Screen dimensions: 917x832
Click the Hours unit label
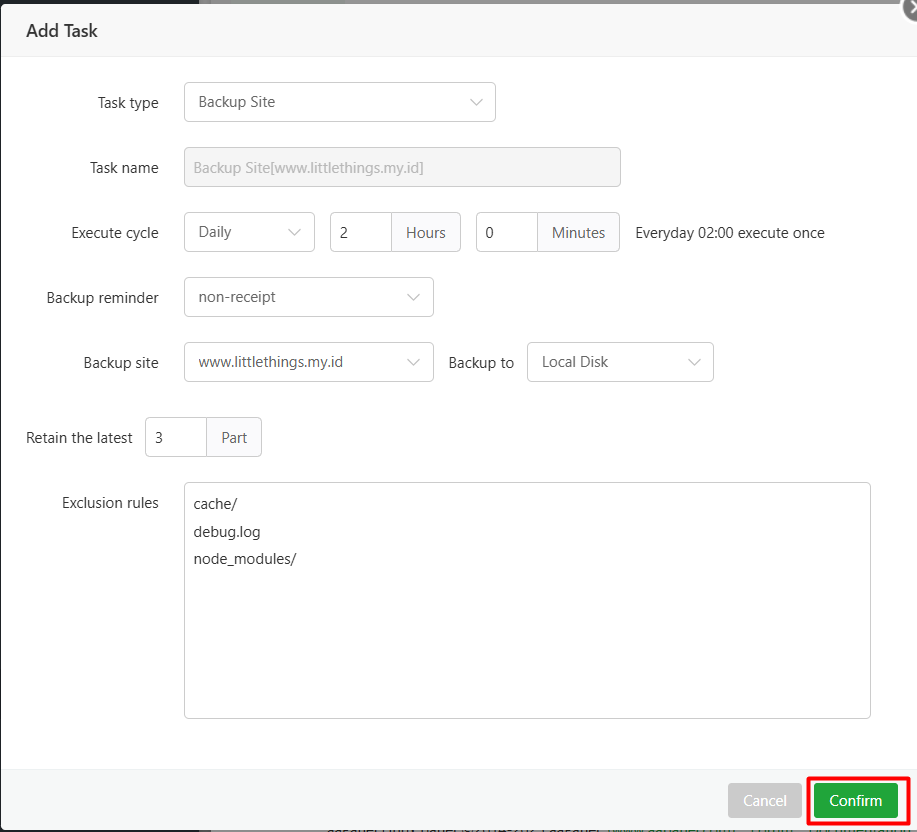426,232
